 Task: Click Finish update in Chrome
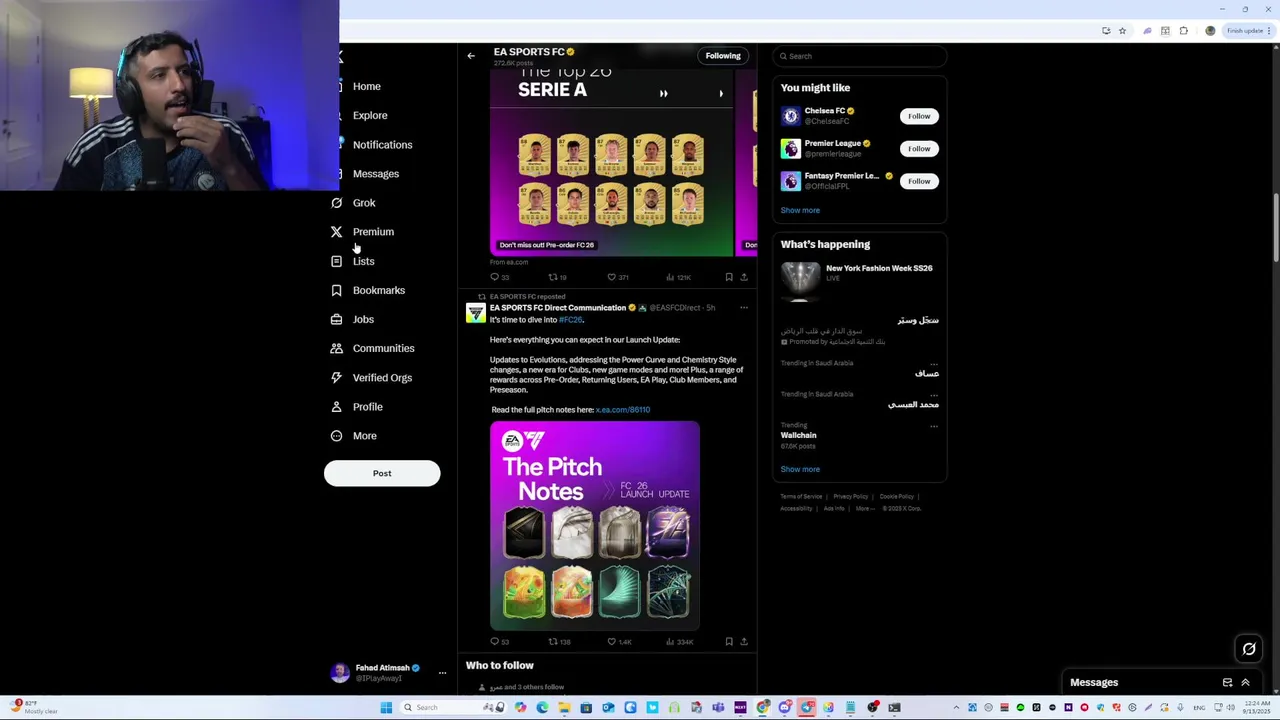[x=1245, y=31]
